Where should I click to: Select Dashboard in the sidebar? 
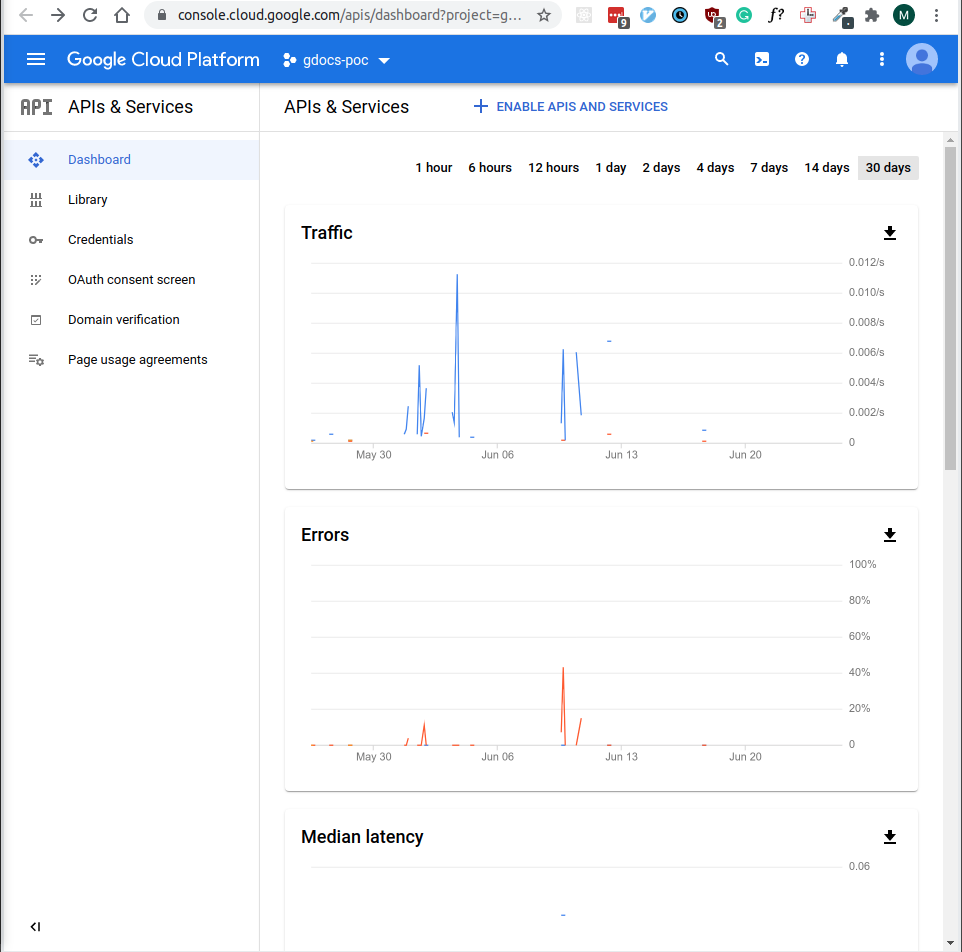(131, 160)
